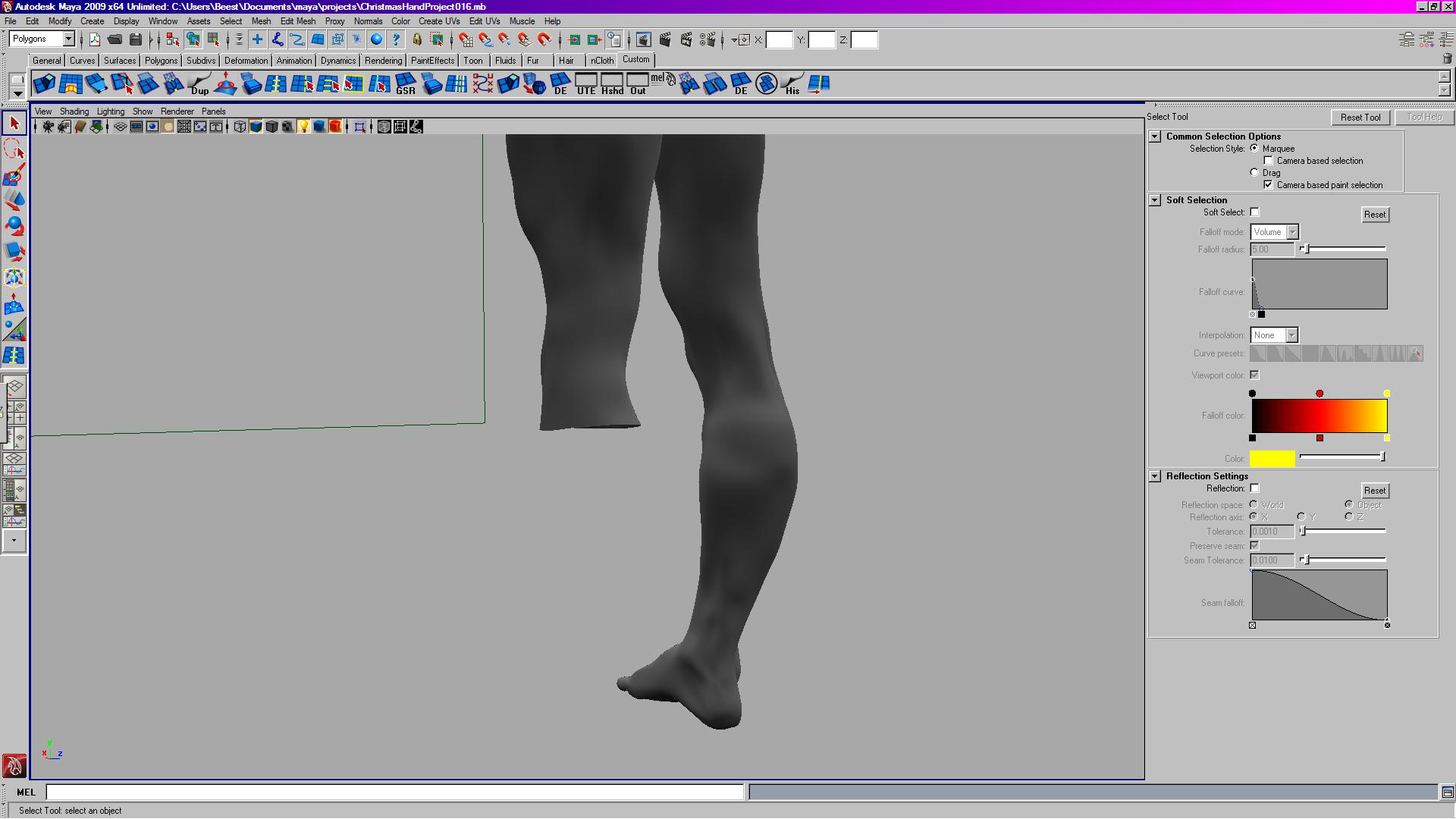Switch to the Animation shelf tab
1456x819 pixels.
(x=293, y=61)
